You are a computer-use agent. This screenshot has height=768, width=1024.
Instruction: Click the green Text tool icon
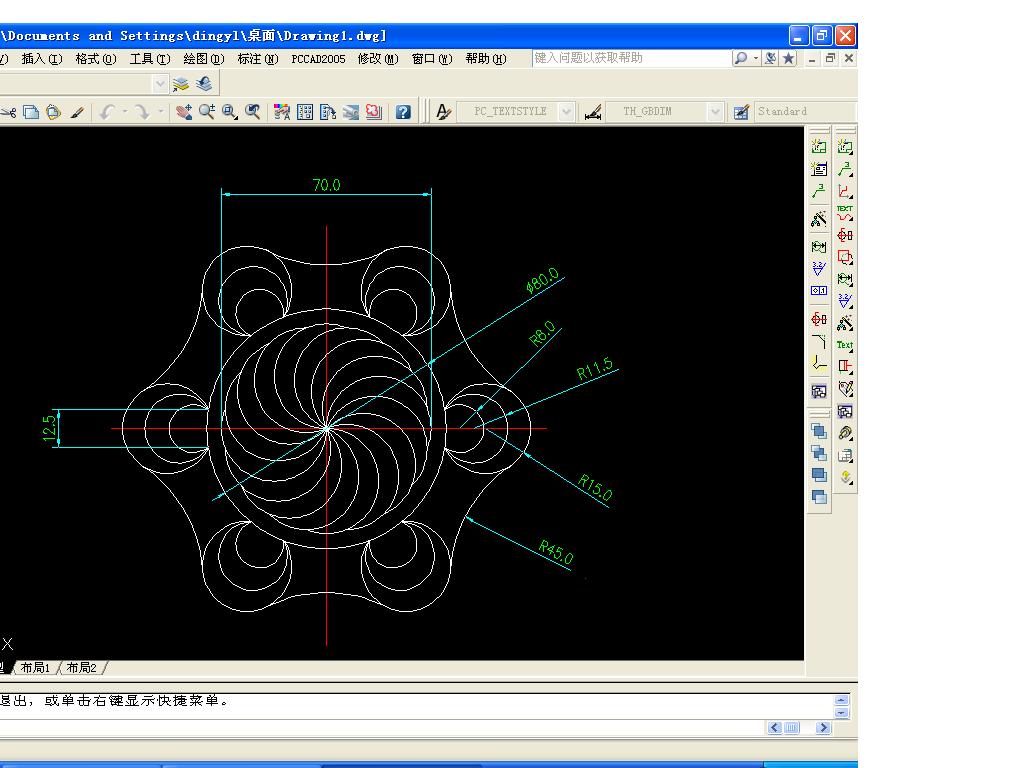845,345
